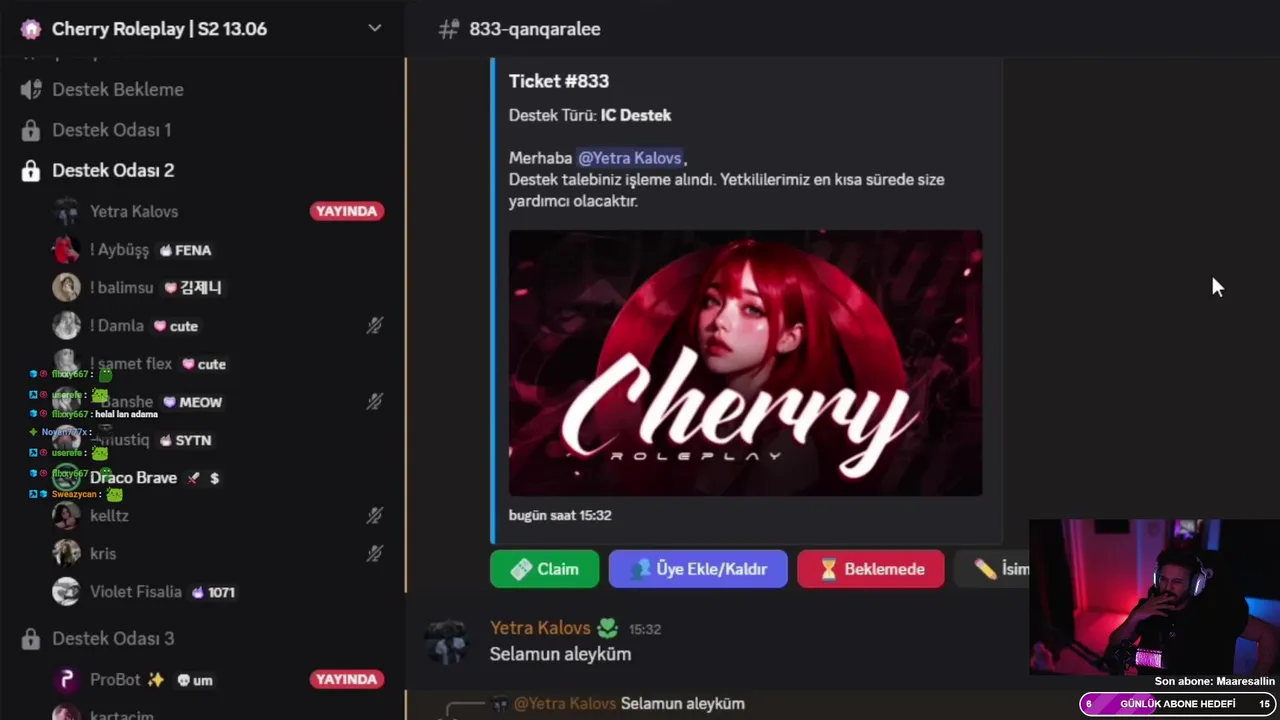
Task: Open the Cherry Roleplay banner image
Action: coord(745,363)
